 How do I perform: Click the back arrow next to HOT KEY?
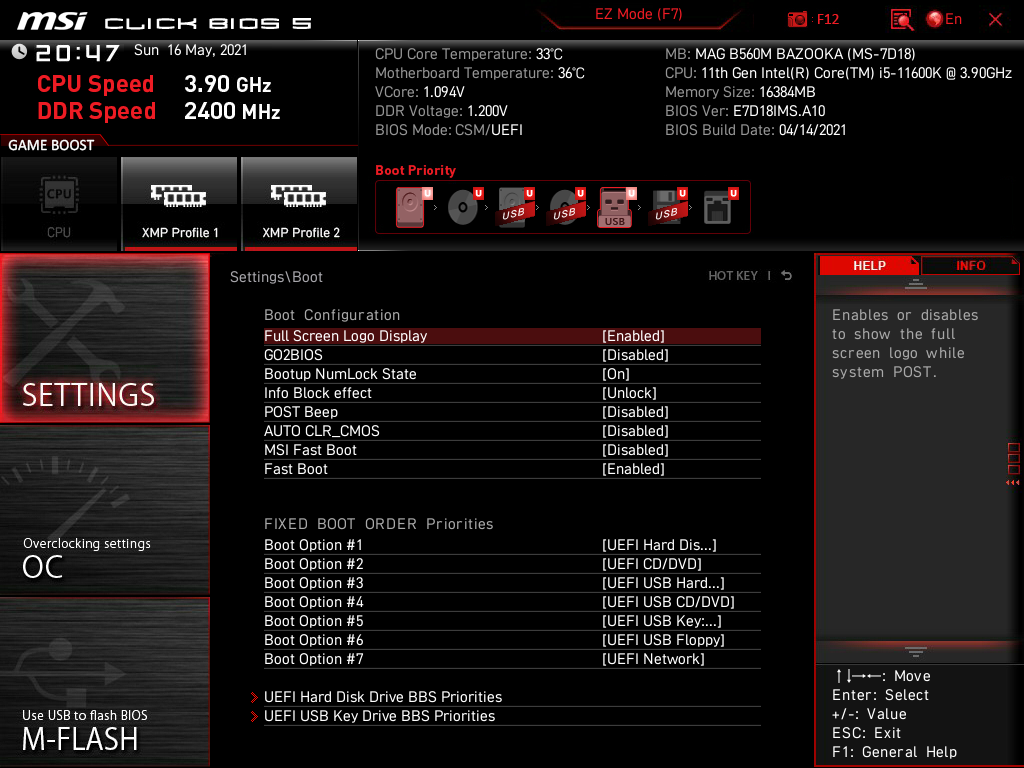(x=787, y=276)
